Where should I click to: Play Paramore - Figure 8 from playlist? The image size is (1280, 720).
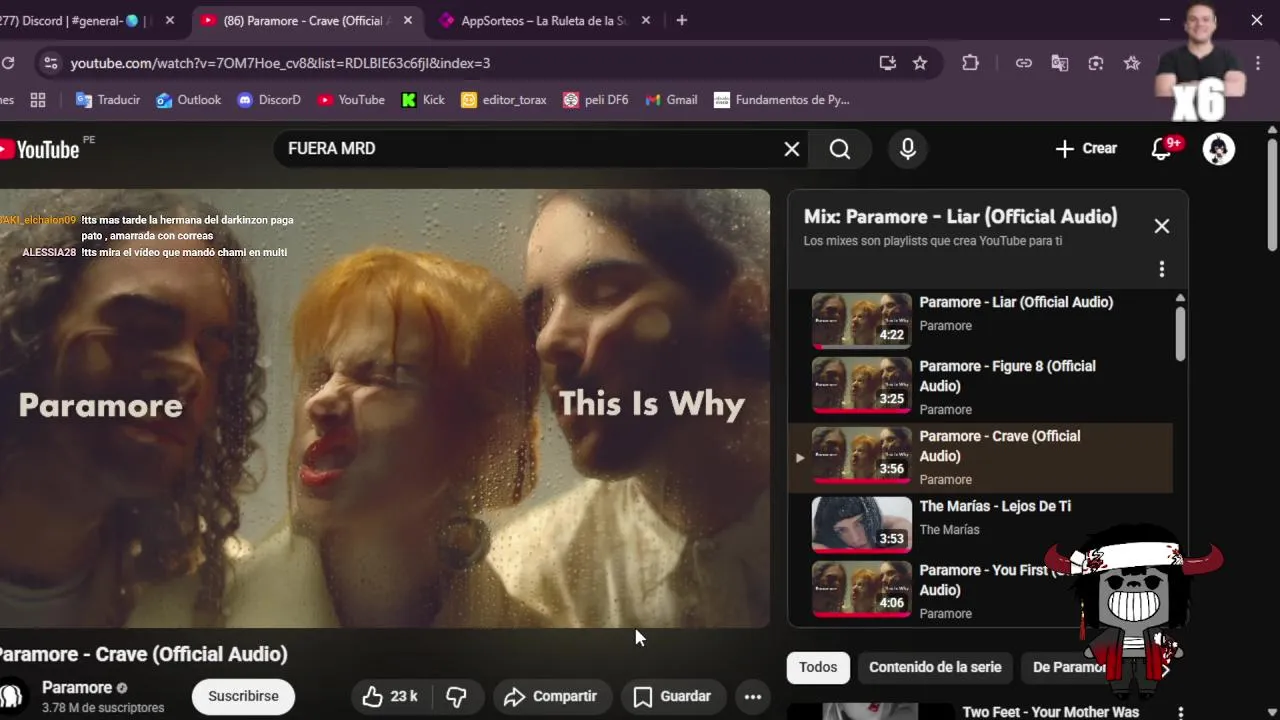coord(980,386)
